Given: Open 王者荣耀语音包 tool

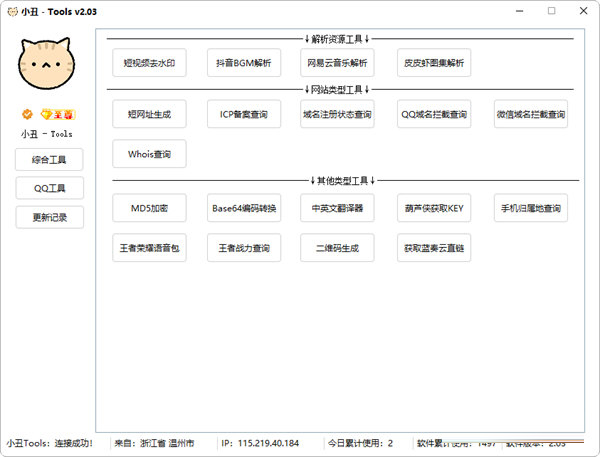Looking at the screenshot, I should (149, 248).
